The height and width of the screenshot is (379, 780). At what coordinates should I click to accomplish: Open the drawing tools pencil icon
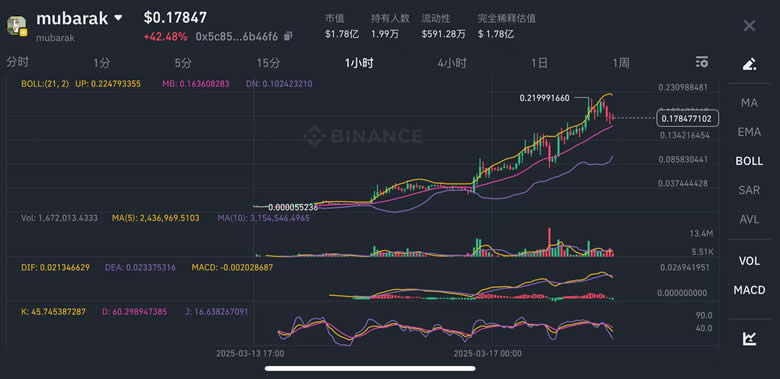[749, 64]
